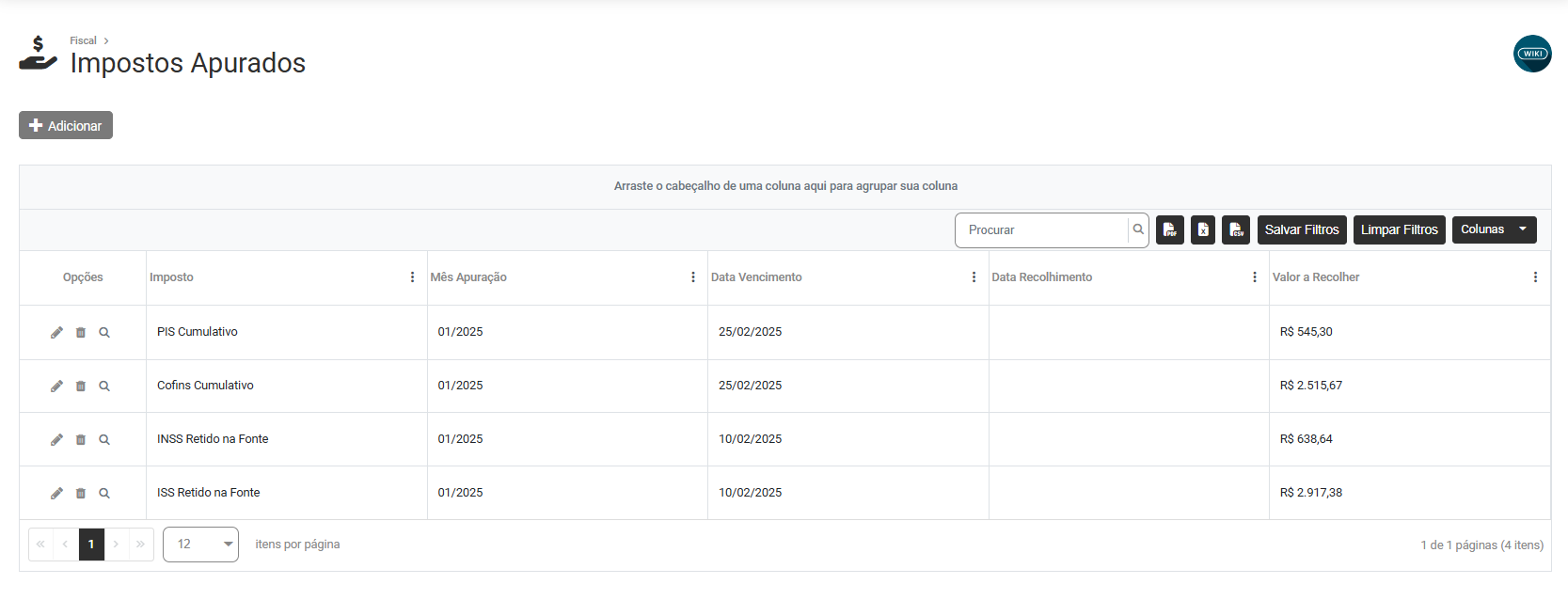
Task: Focus the Procurar search field
Action: (x=1042, y=229)
